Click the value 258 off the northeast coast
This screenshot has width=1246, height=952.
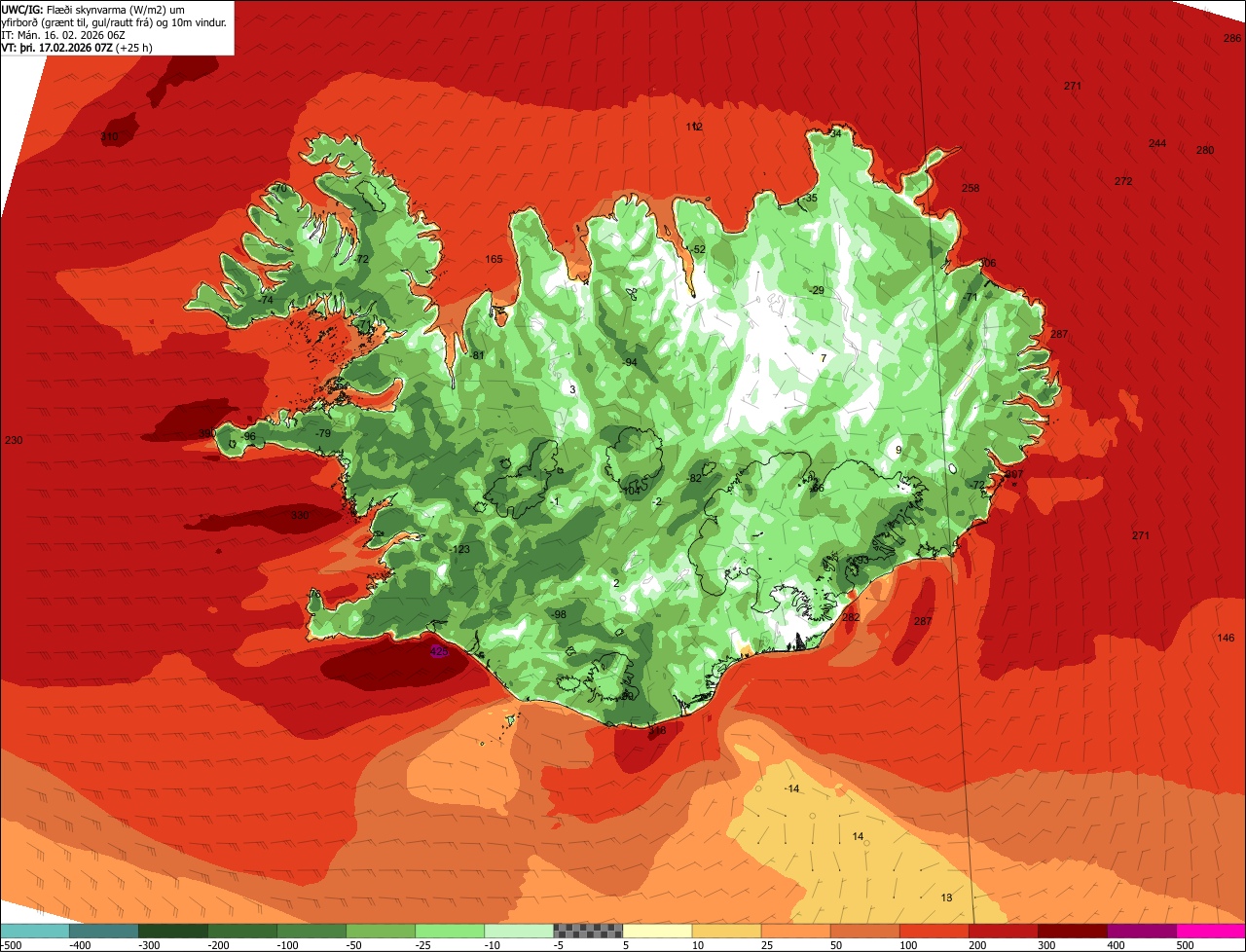pyautogui.click(x=971, y=188)
